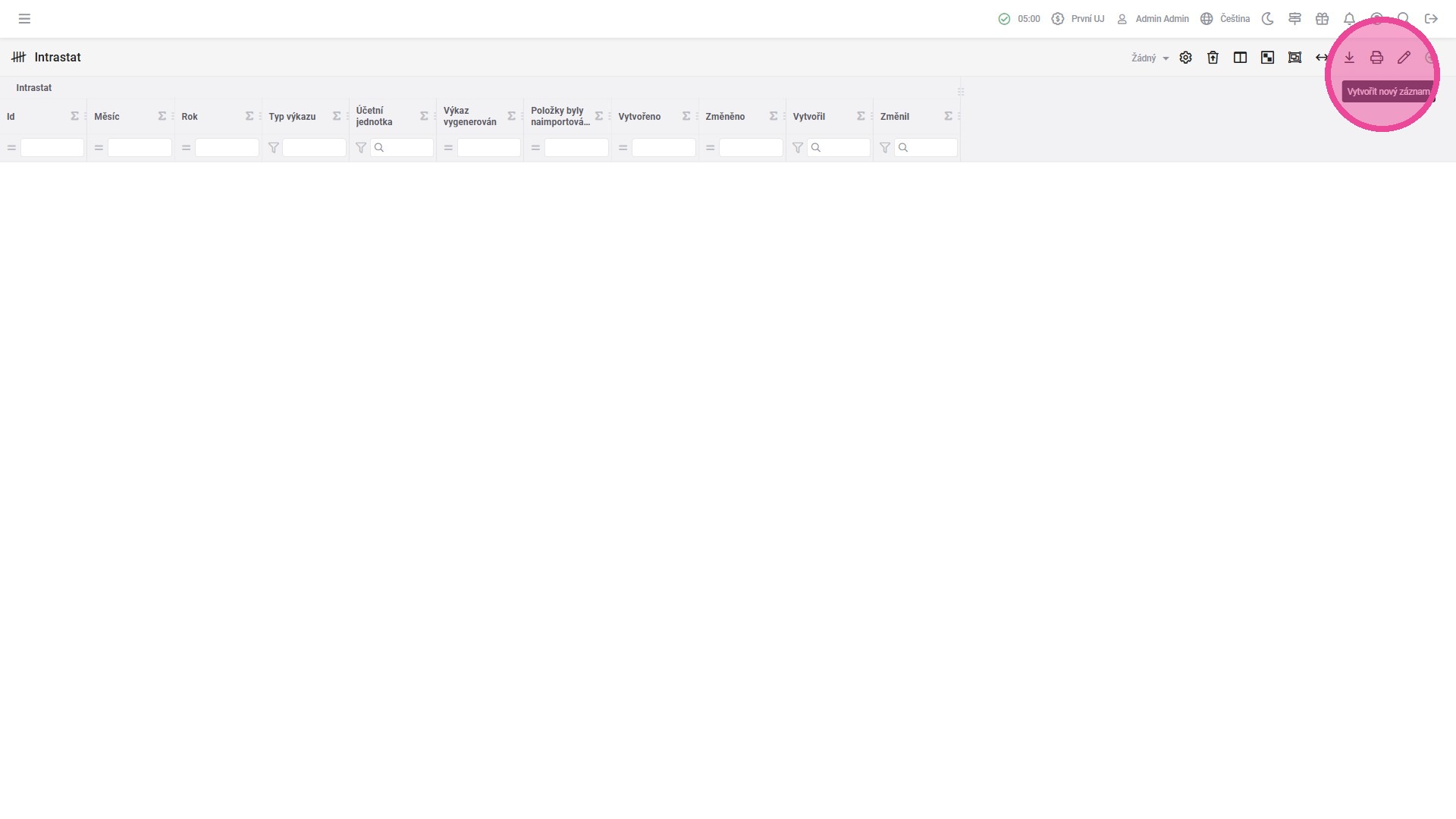Toggle dark mode moon icon
Viewport: 1456px width, 819px height.
tap(1267, 19)
